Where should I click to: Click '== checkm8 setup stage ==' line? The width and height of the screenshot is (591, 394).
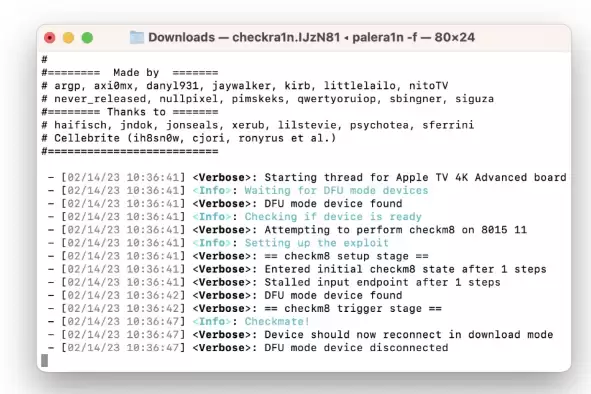point(346,256)
